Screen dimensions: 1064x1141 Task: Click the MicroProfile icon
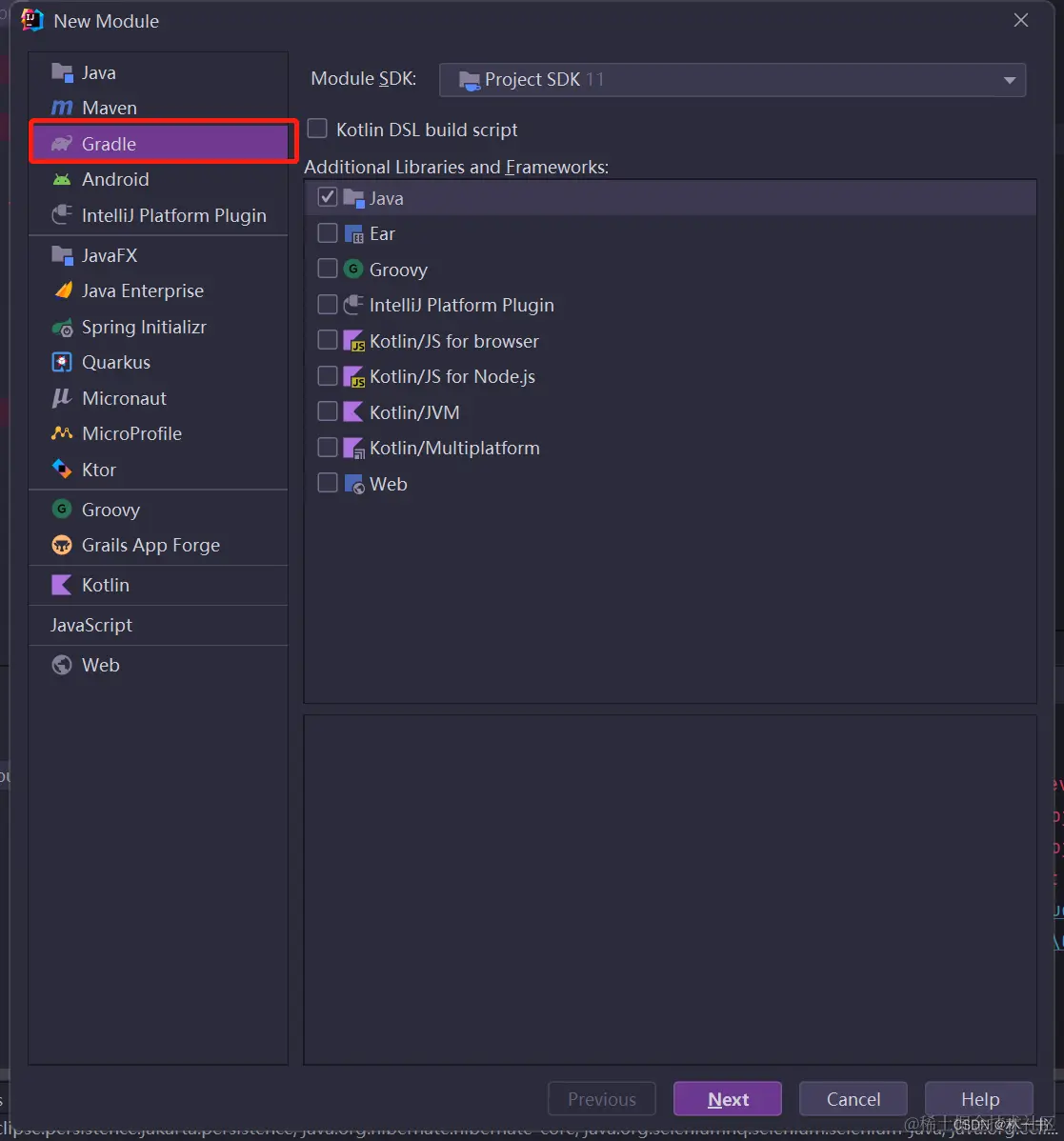tap(63, 433)
